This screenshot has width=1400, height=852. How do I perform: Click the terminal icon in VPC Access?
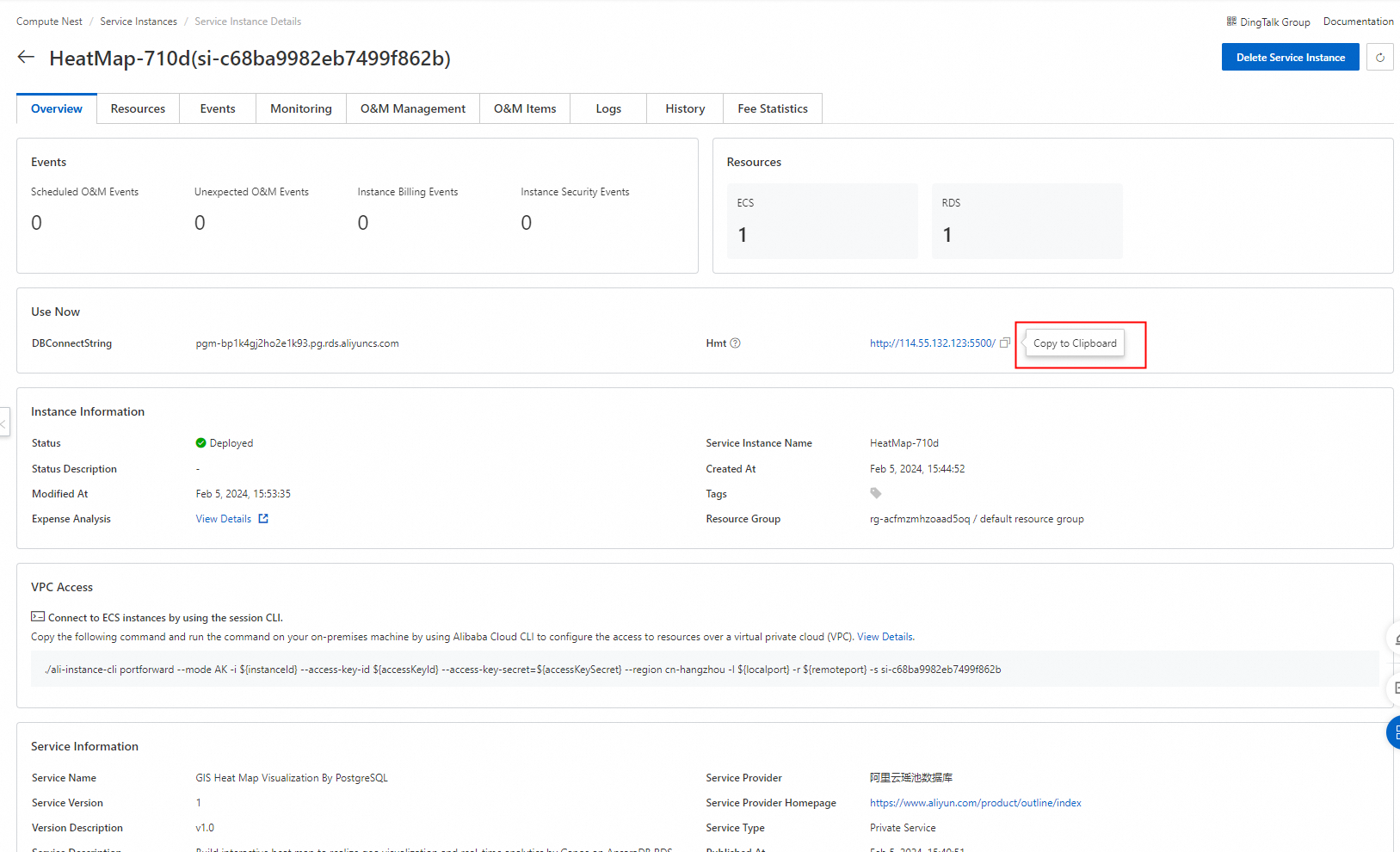[x=38, y=617]
